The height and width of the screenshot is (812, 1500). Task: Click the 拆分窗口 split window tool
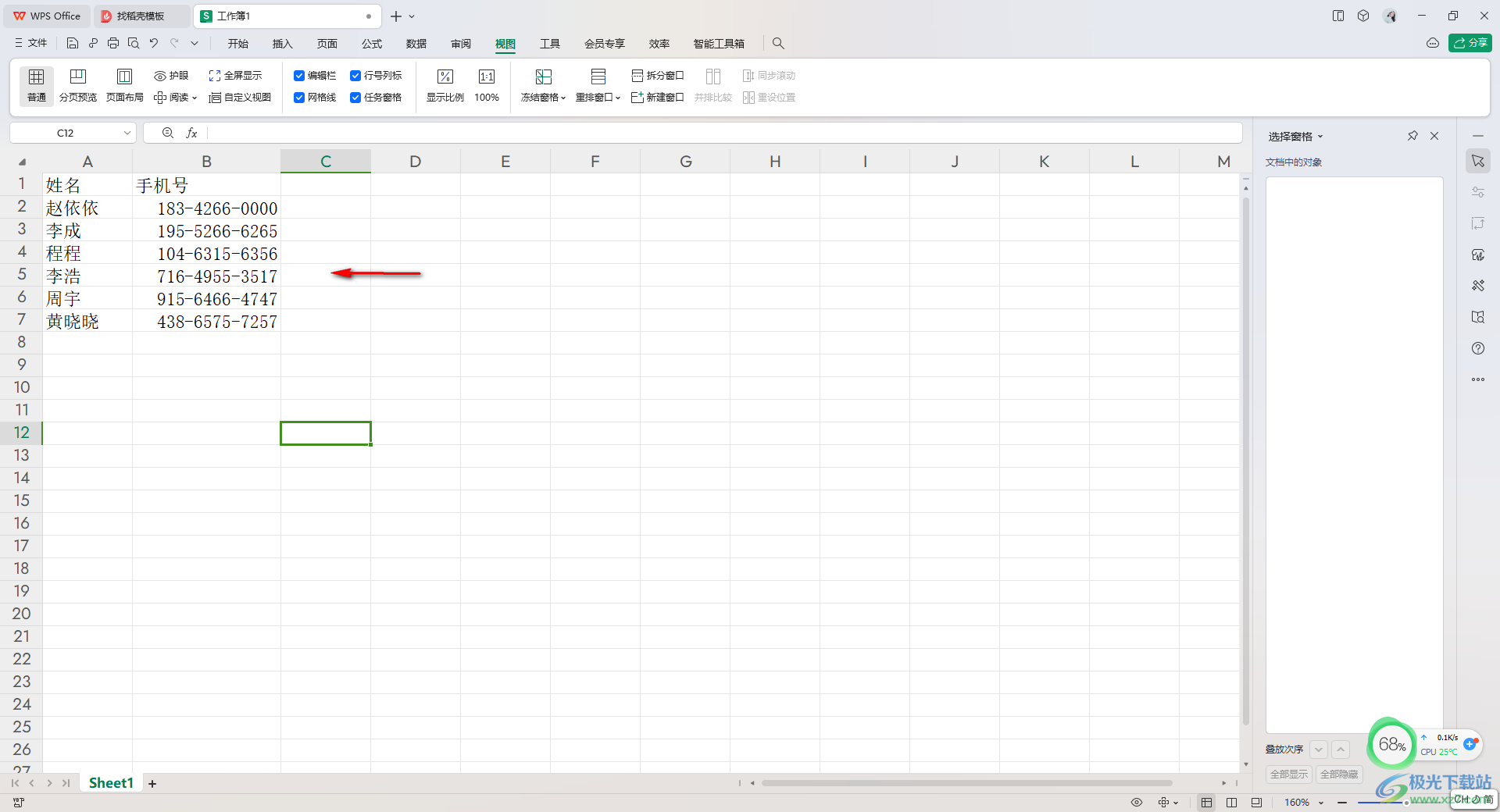tap(658, 76)
